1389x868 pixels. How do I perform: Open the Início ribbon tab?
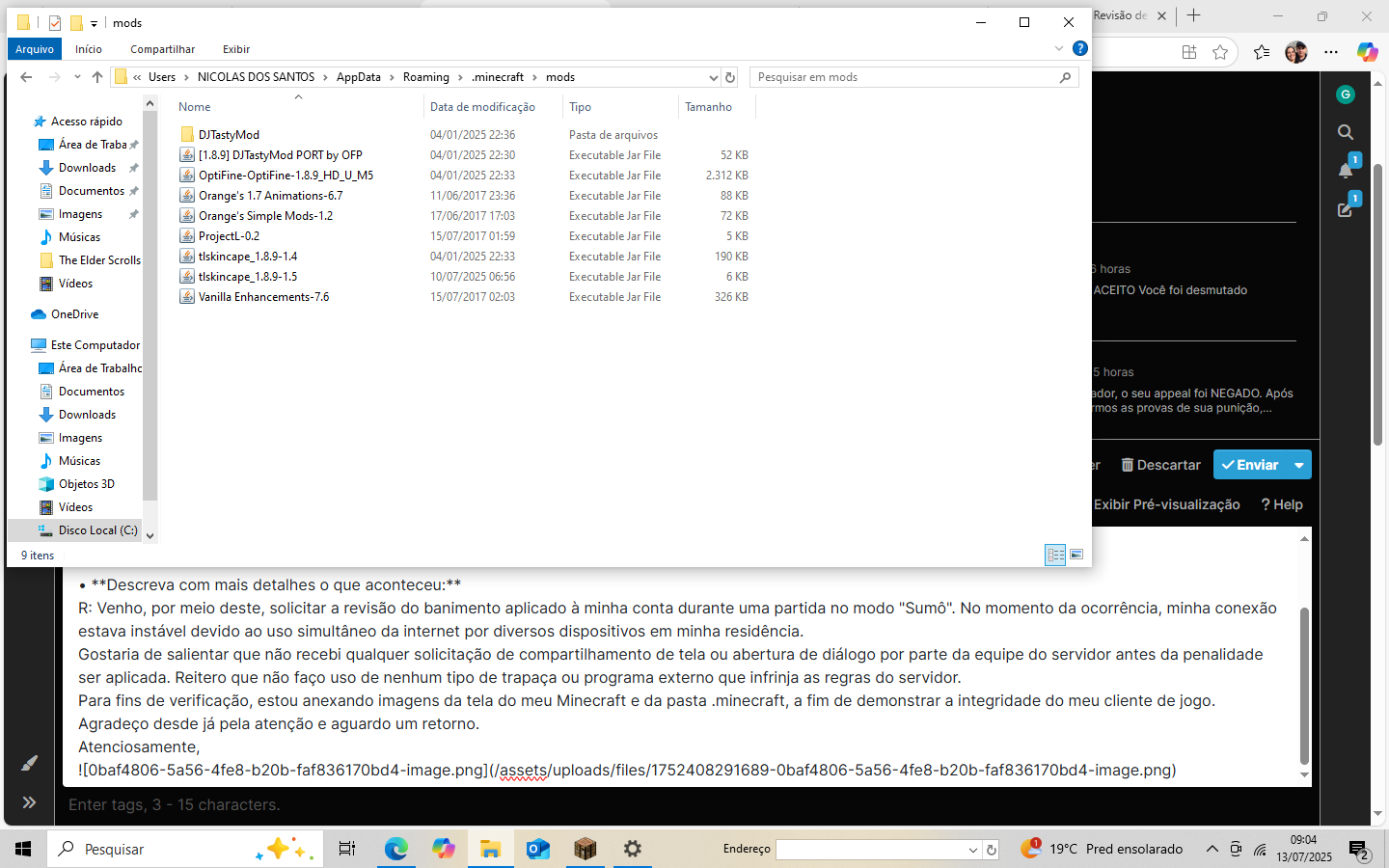coord(89,49)
